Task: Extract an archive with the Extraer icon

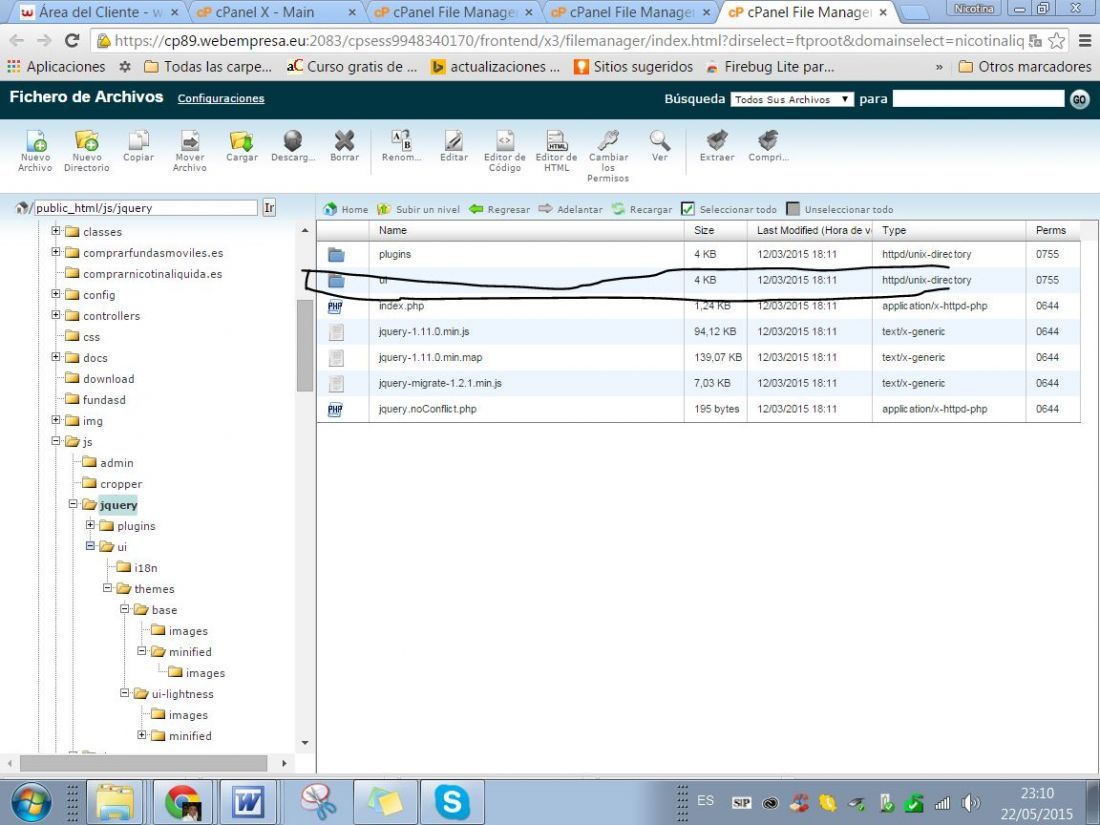Action: click(x=717, y=146)
